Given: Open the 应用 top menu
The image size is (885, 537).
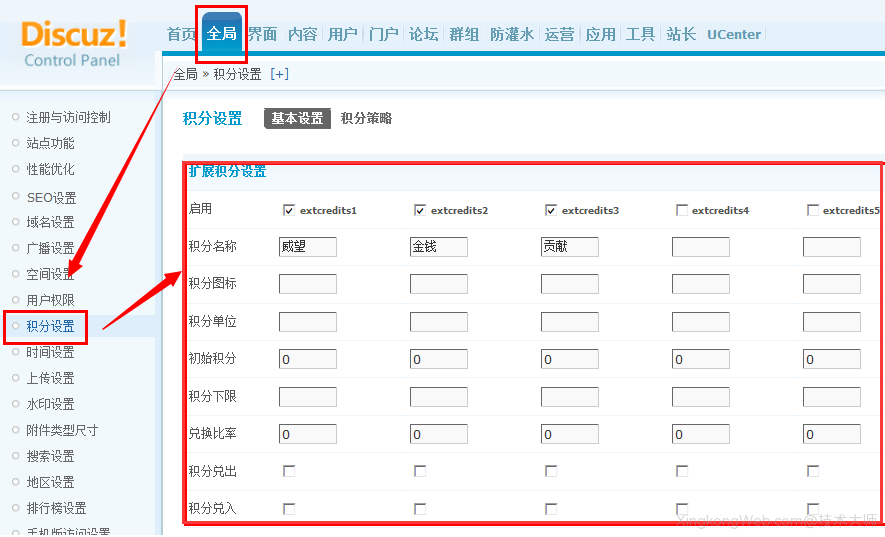Looking at the screenshot, I should coord(600,34).
